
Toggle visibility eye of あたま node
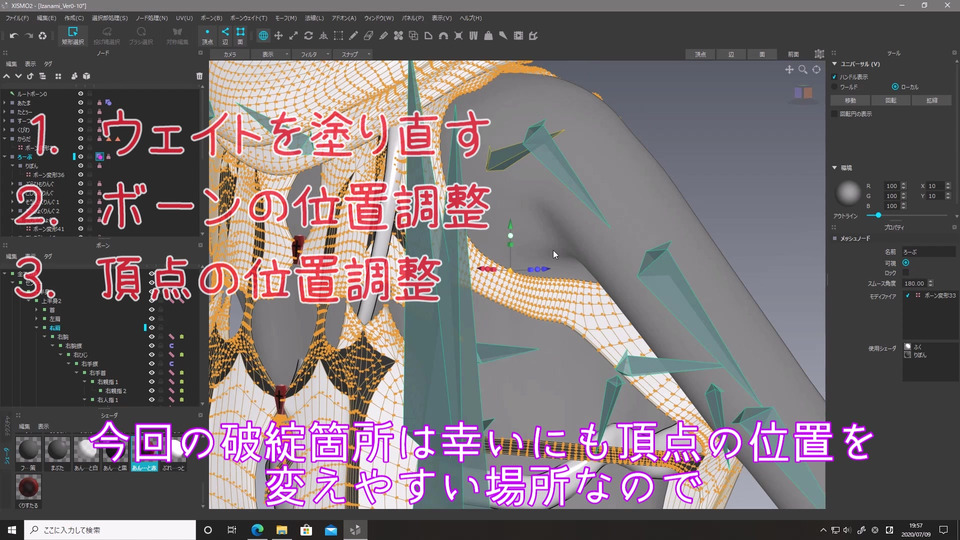[80, 103]
